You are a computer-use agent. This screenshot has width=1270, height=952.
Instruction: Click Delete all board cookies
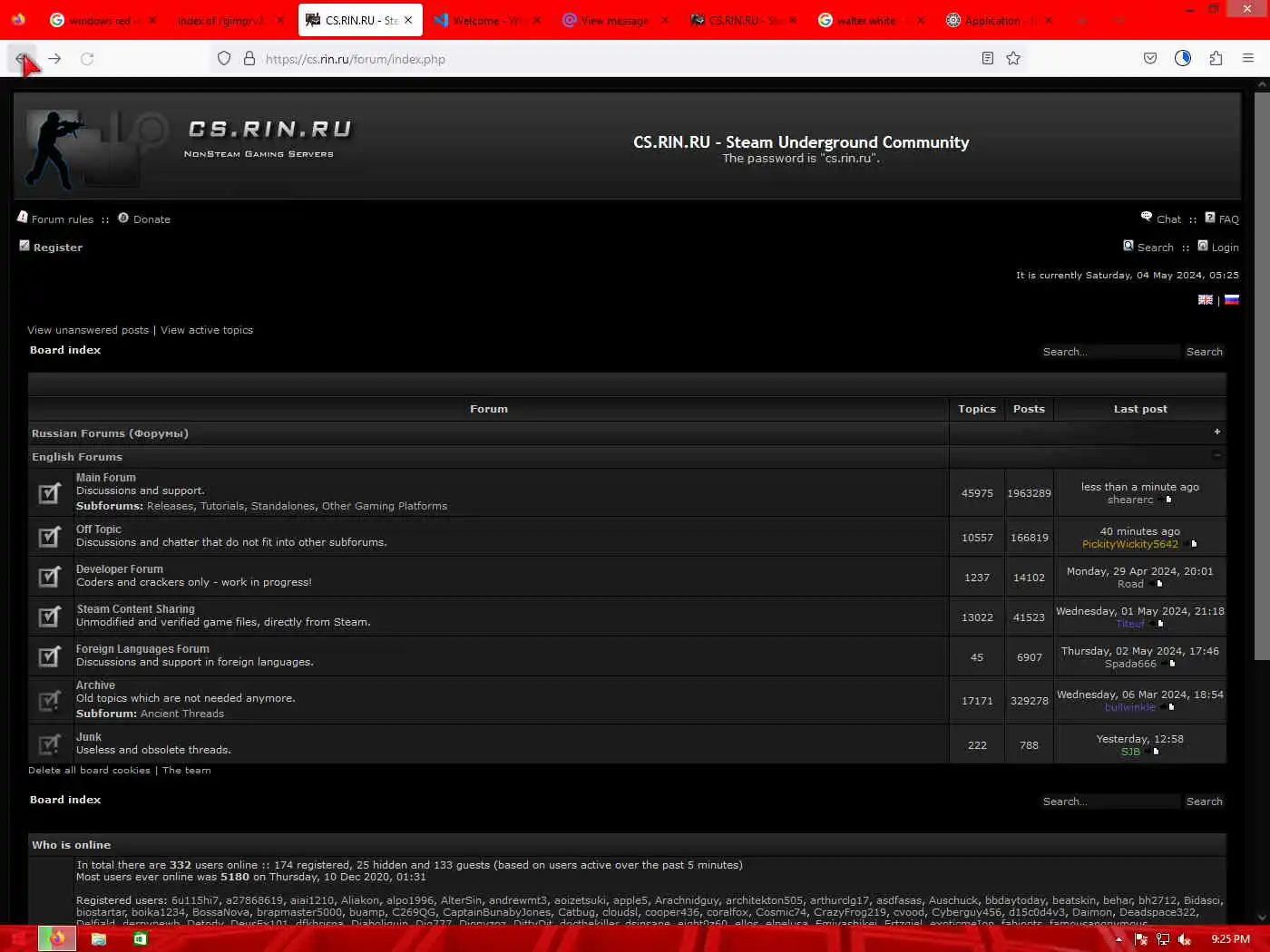coord(89,771)
